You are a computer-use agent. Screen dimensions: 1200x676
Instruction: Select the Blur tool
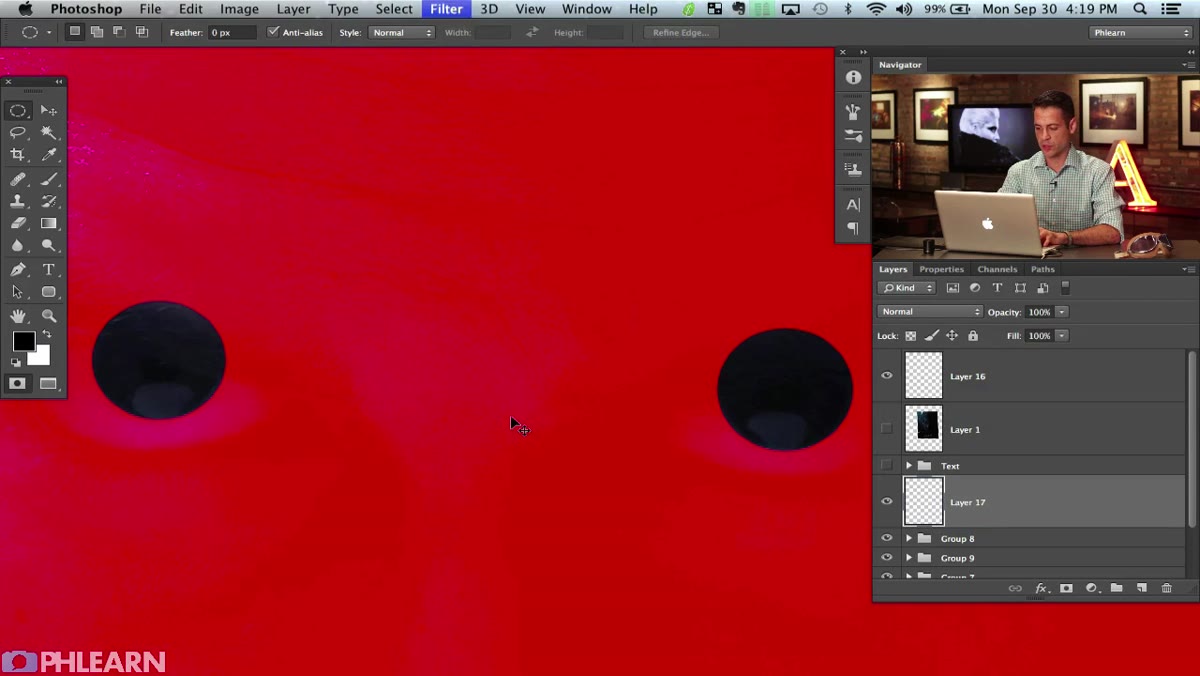pyautogui.click(x=18, y=245)
